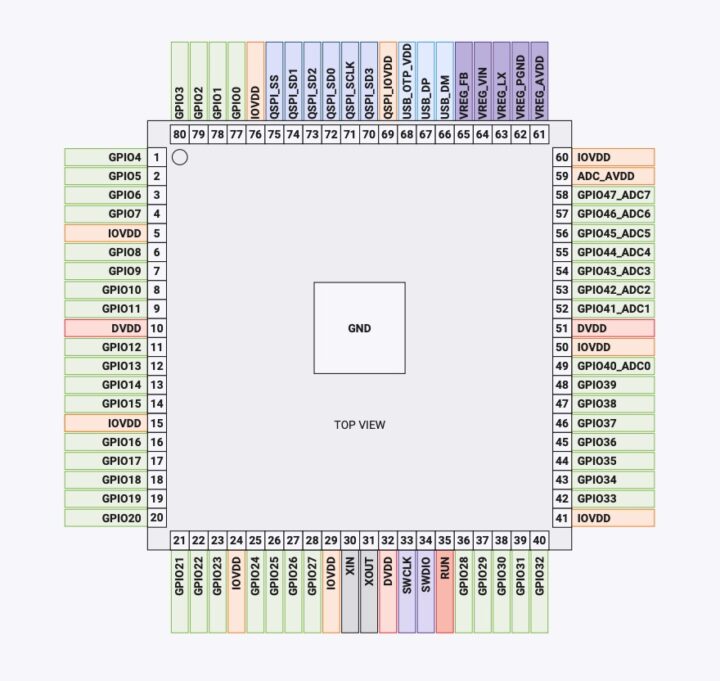Click the XIN crystal input pin
720x681 pixels.
[350, 591]
